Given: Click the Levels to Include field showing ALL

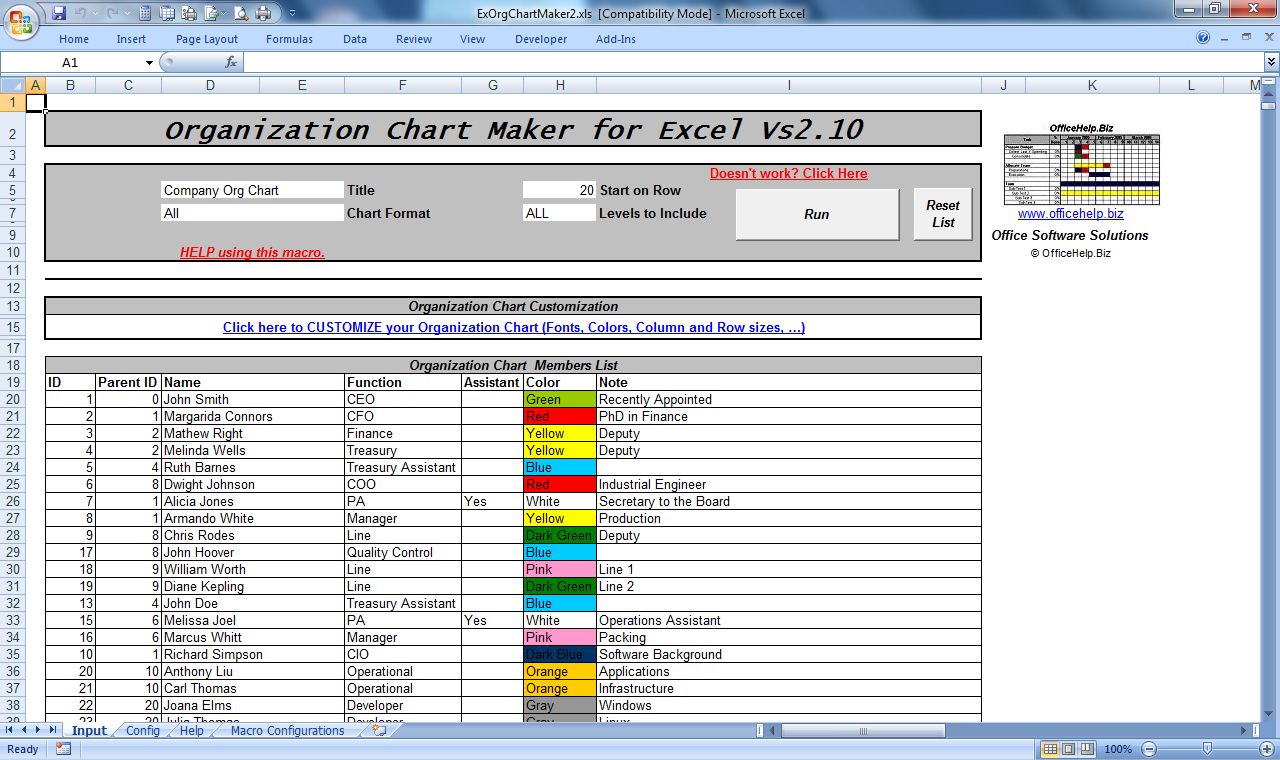Looking at the screenshot, I should point(558,212).
